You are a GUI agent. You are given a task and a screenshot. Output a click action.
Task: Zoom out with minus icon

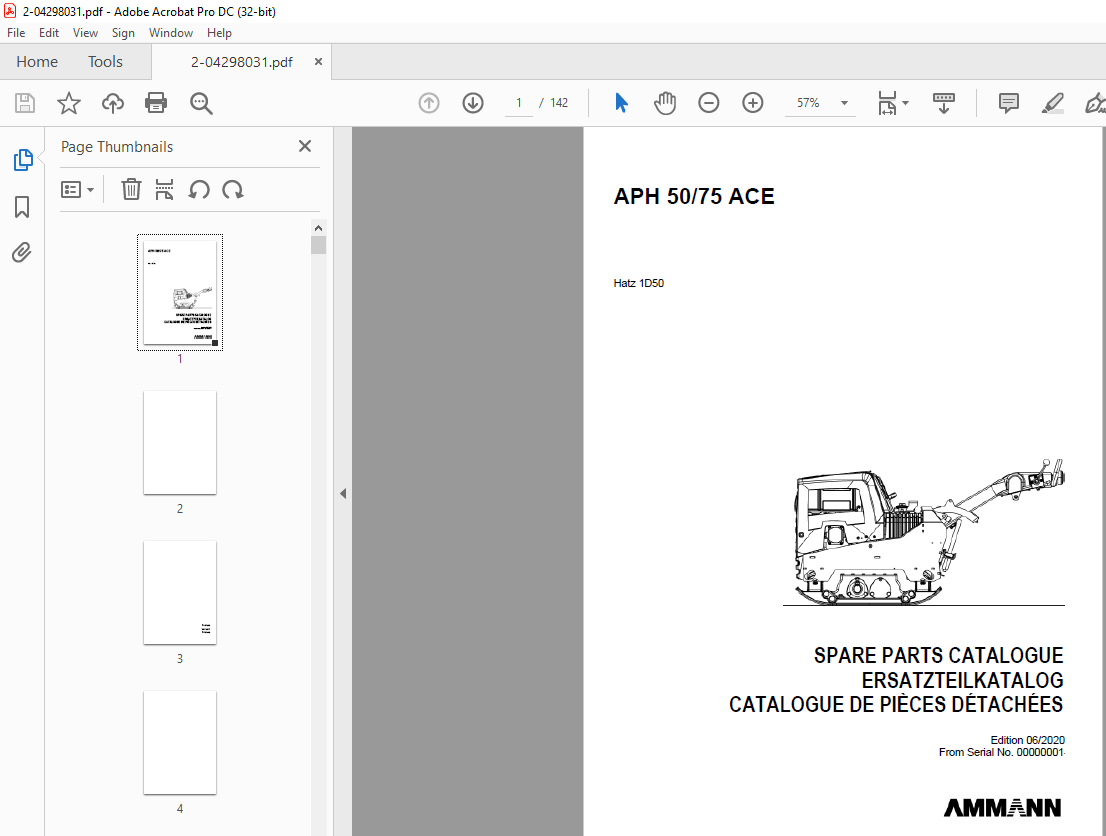coord(708,103)
